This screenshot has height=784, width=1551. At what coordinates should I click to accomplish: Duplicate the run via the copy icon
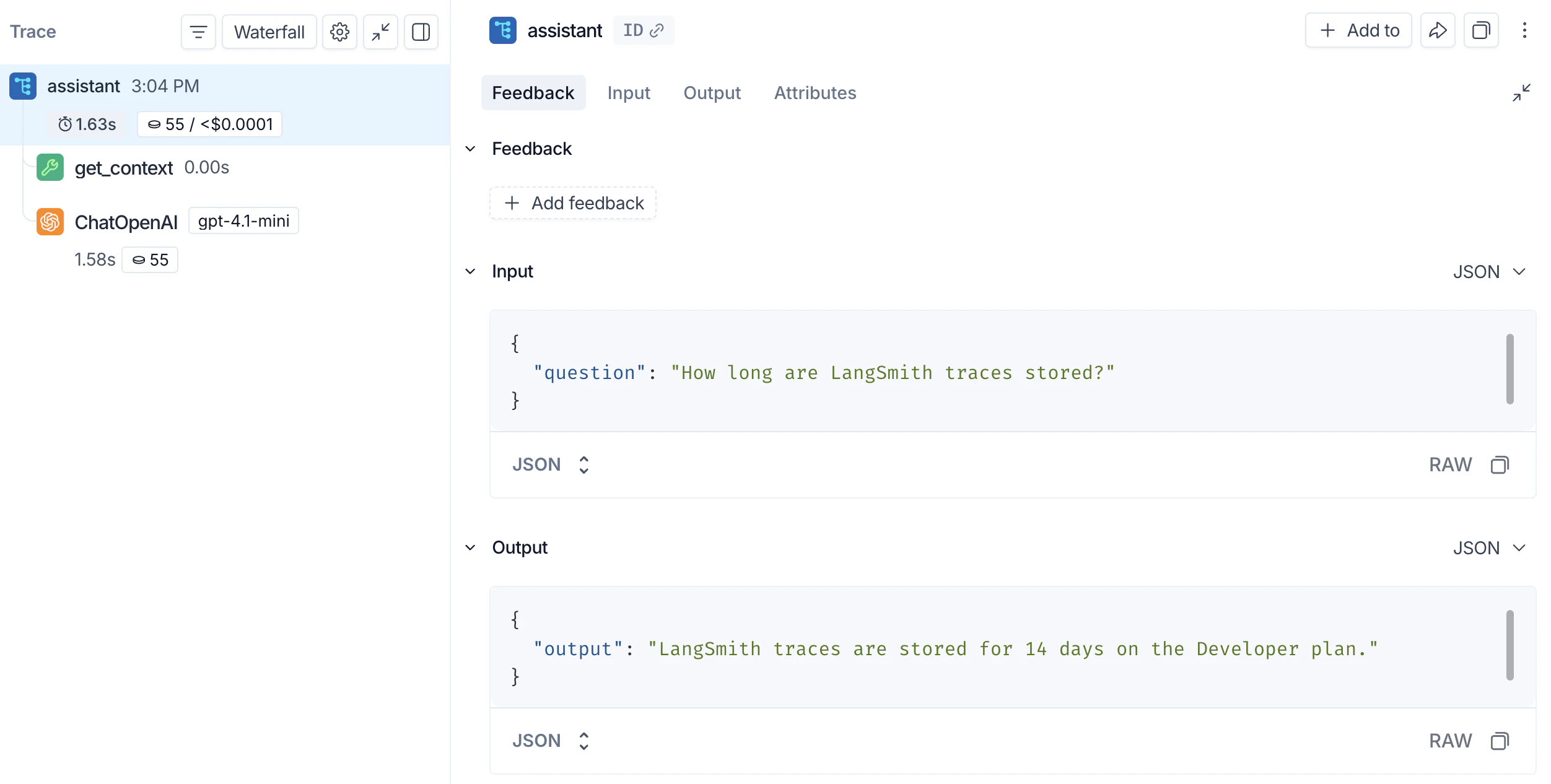tap(1481, 30)
